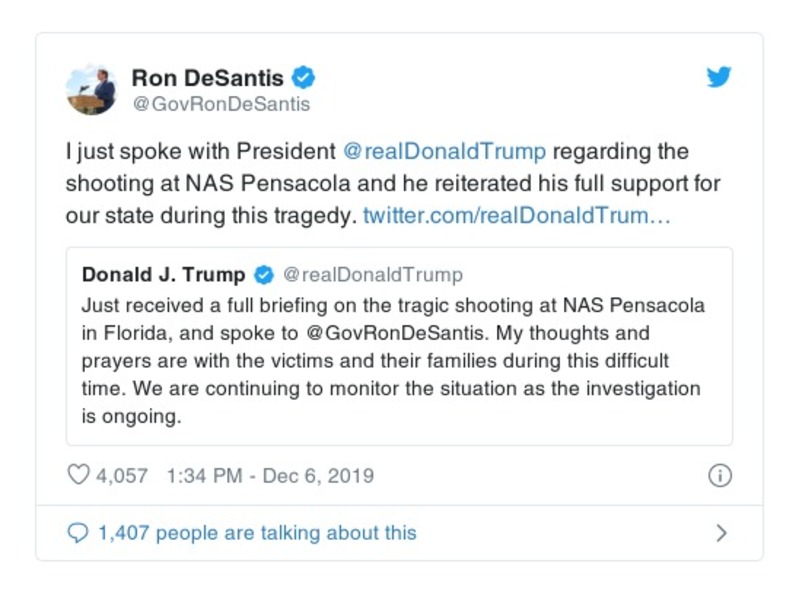
Task: Click Donald J. Trump's verified badge
Action: [264, 274]
